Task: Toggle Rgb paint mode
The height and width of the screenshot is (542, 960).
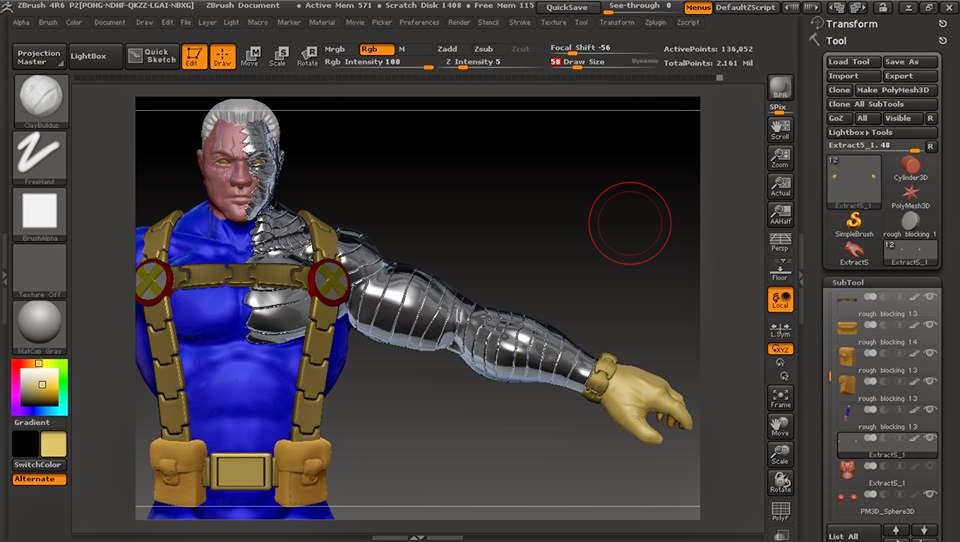Action: pyautogui.click(x=376, y=49)
